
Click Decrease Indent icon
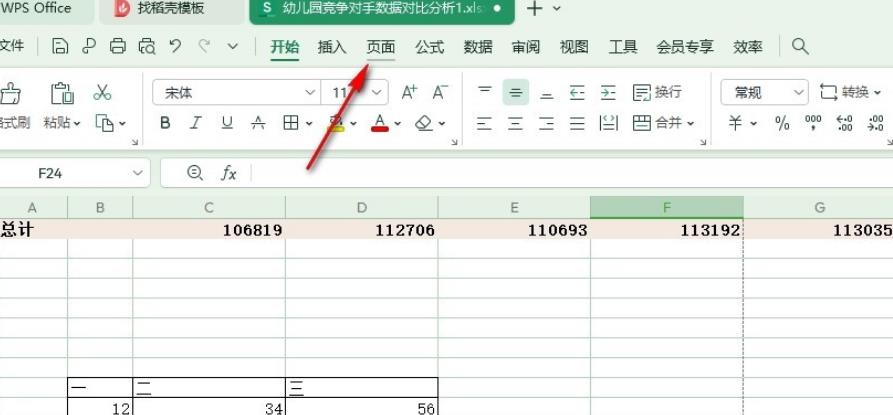pos(577,92)
